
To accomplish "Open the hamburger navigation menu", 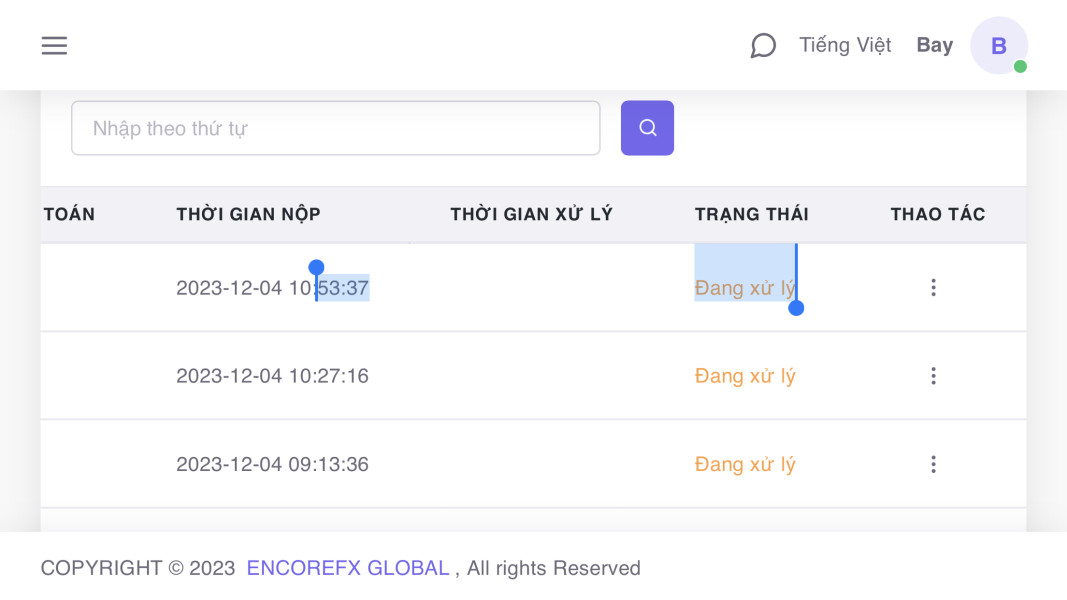I will 54,46.
